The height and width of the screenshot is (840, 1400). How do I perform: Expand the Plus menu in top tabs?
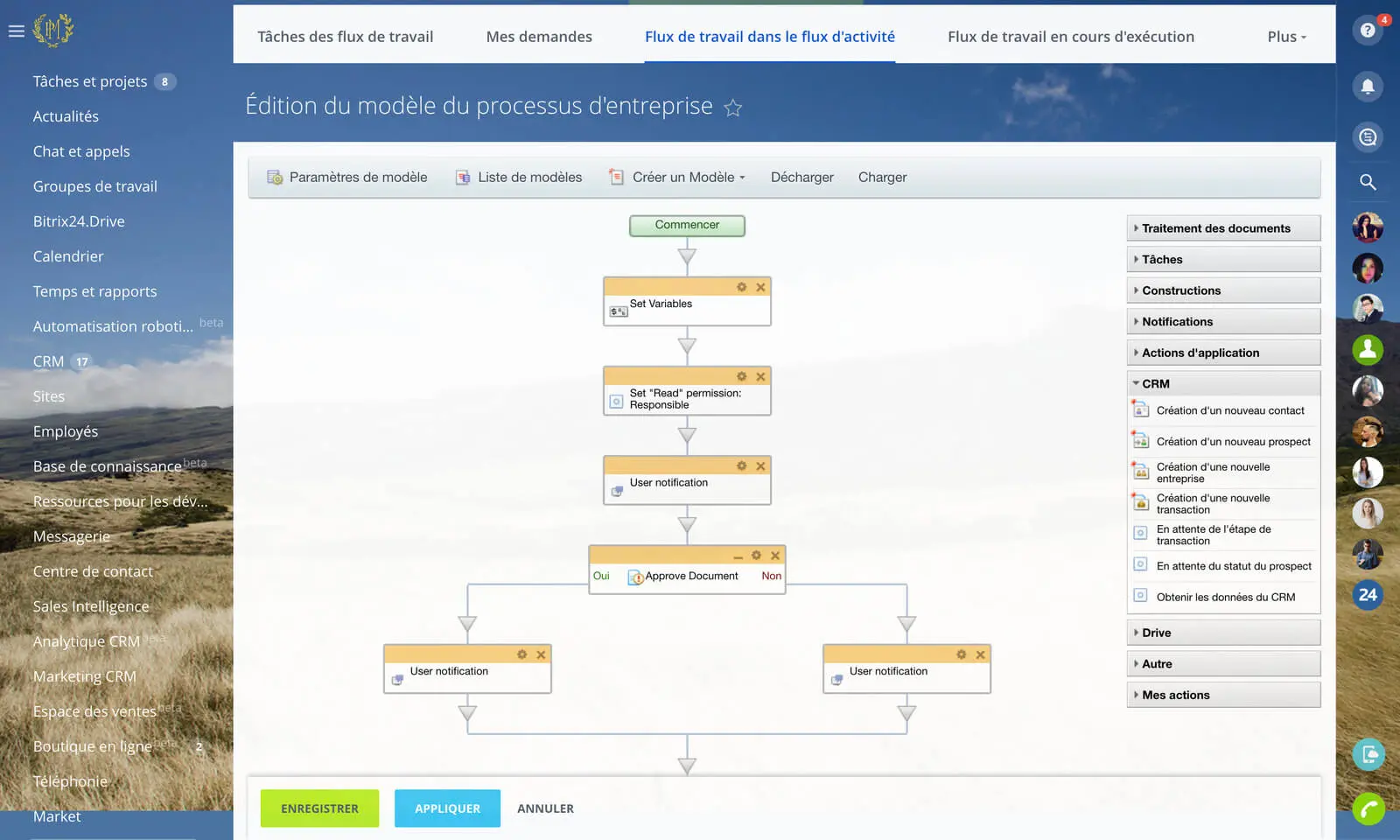[x=1286, y=37]
